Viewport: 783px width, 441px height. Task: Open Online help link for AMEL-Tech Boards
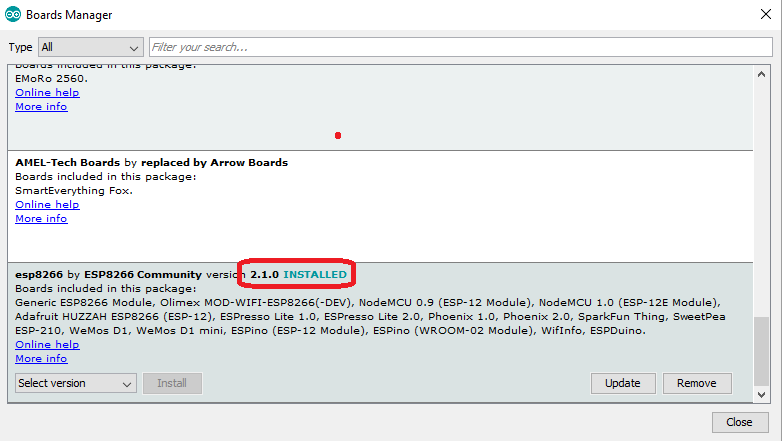click(x=47, y=204)
